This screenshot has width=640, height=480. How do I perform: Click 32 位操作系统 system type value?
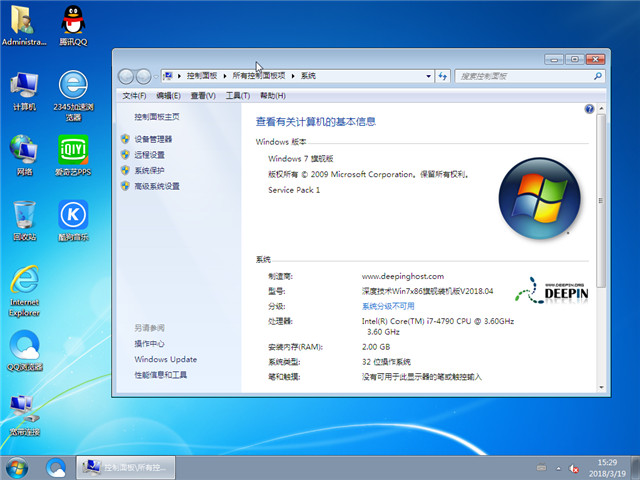pyautogui.click(x=386, y=362)
